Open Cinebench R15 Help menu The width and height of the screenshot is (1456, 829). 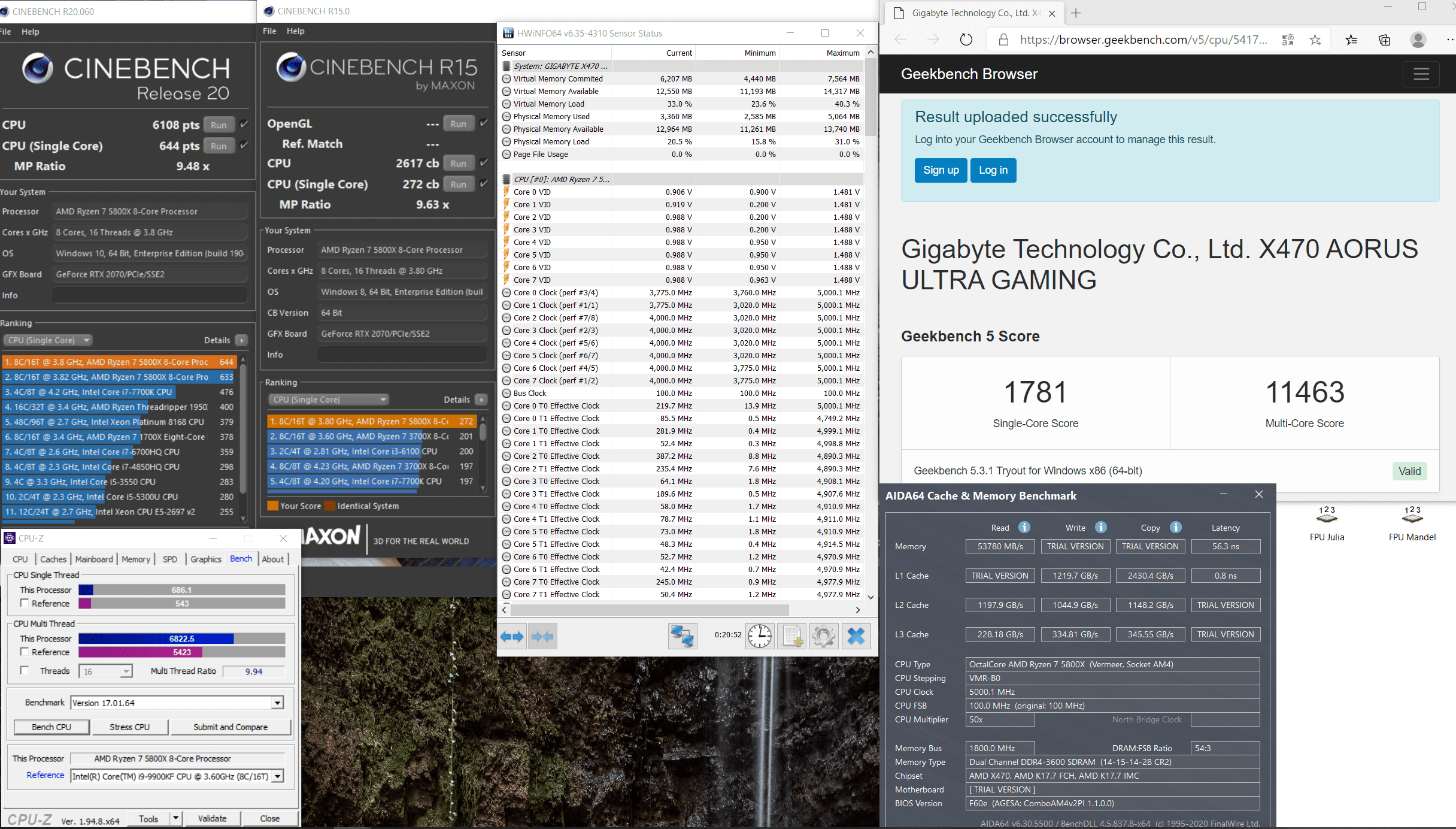tap(295, 31)
